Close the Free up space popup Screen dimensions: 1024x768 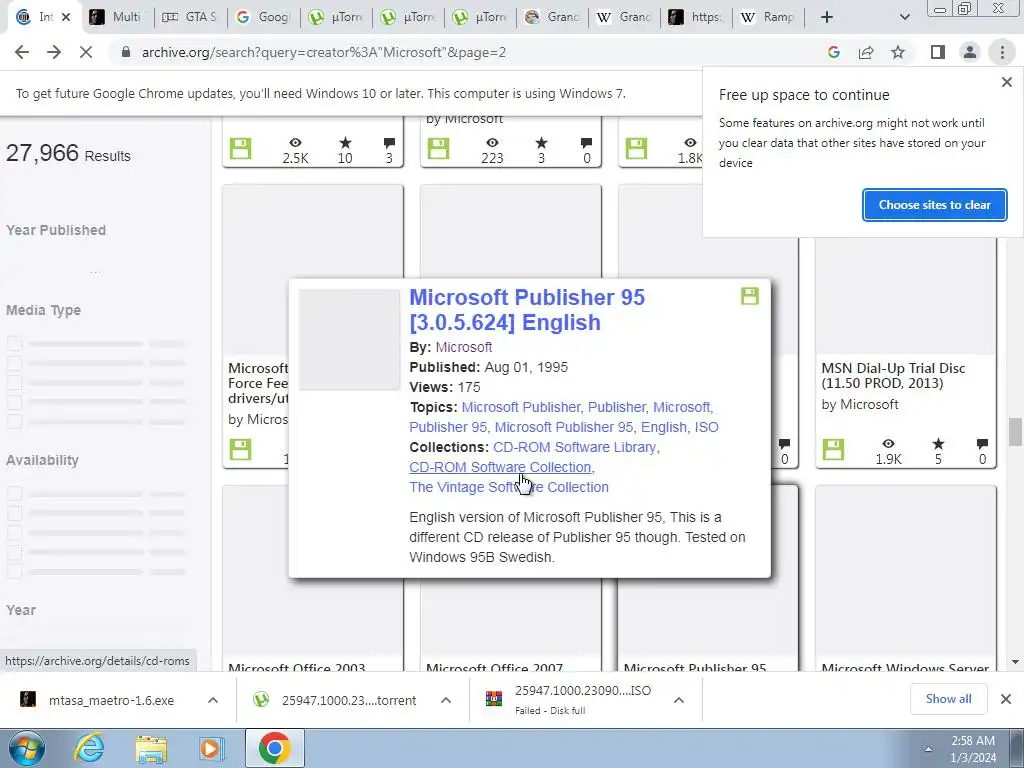point(1006,82)
